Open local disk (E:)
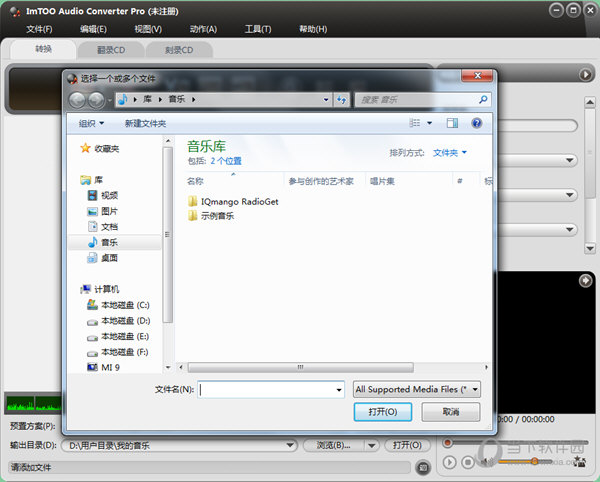600x482 pixels. coord(118,336)
